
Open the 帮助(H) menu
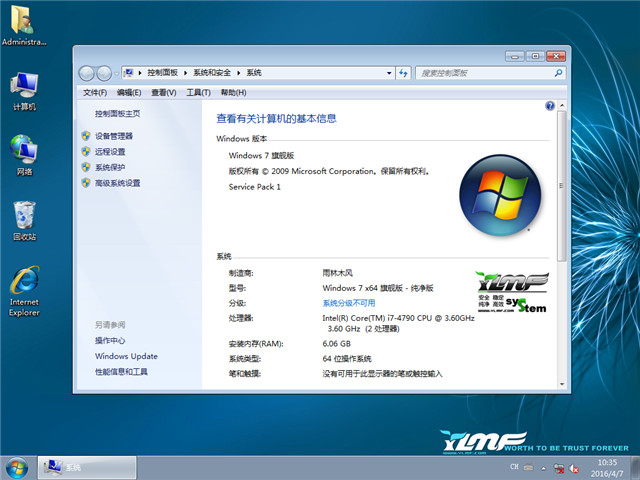coord(233,93)
